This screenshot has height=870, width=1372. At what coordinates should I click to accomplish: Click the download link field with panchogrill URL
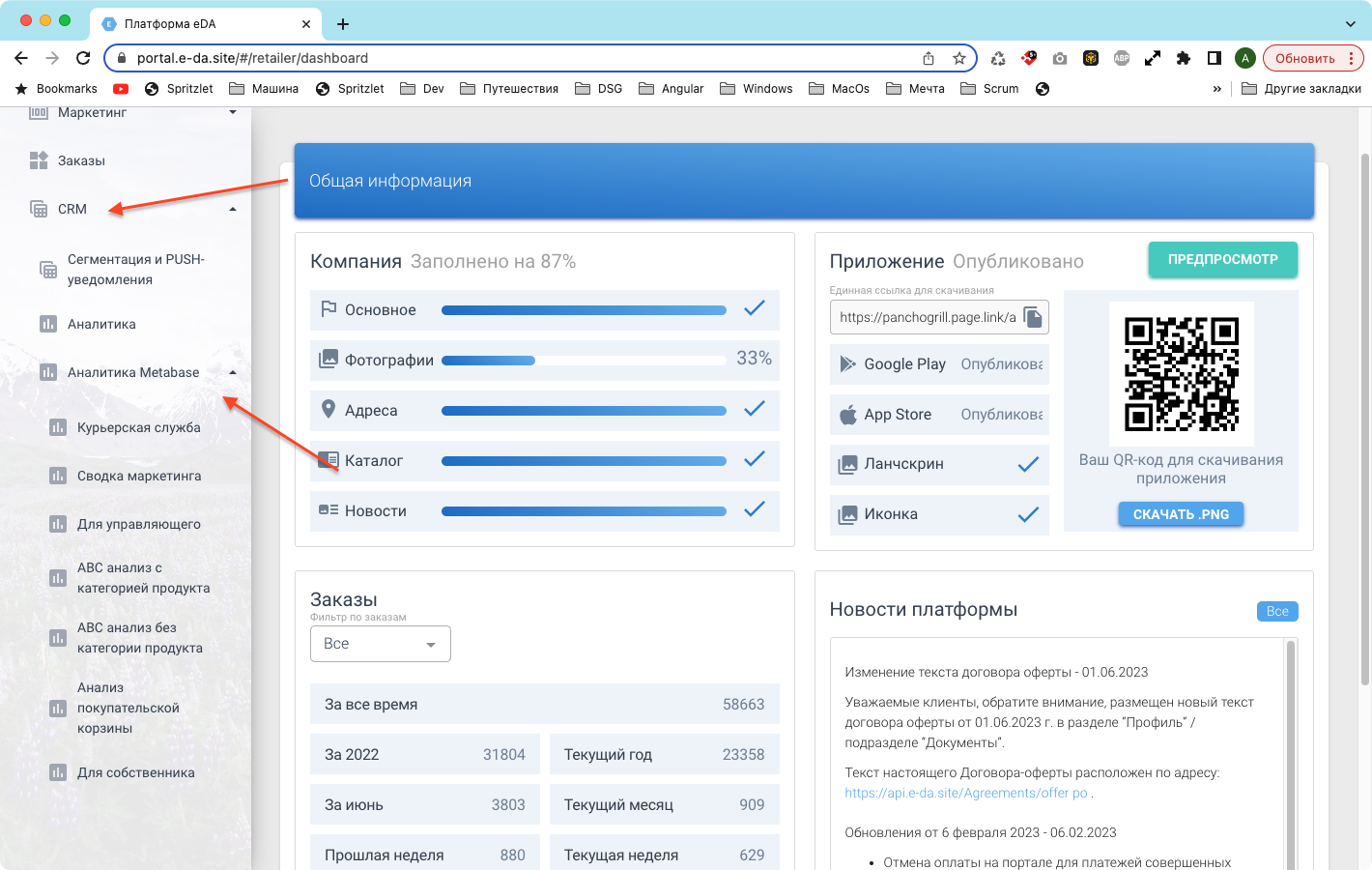tap(926, 317)
